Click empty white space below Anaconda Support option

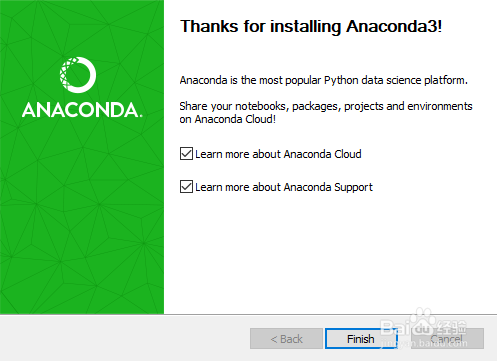[x=330, y=253]
